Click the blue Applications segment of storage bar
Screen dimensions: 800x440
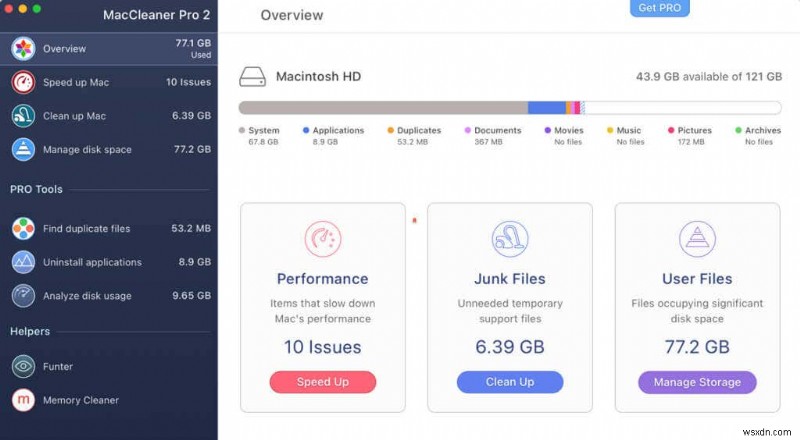(547, 108)
